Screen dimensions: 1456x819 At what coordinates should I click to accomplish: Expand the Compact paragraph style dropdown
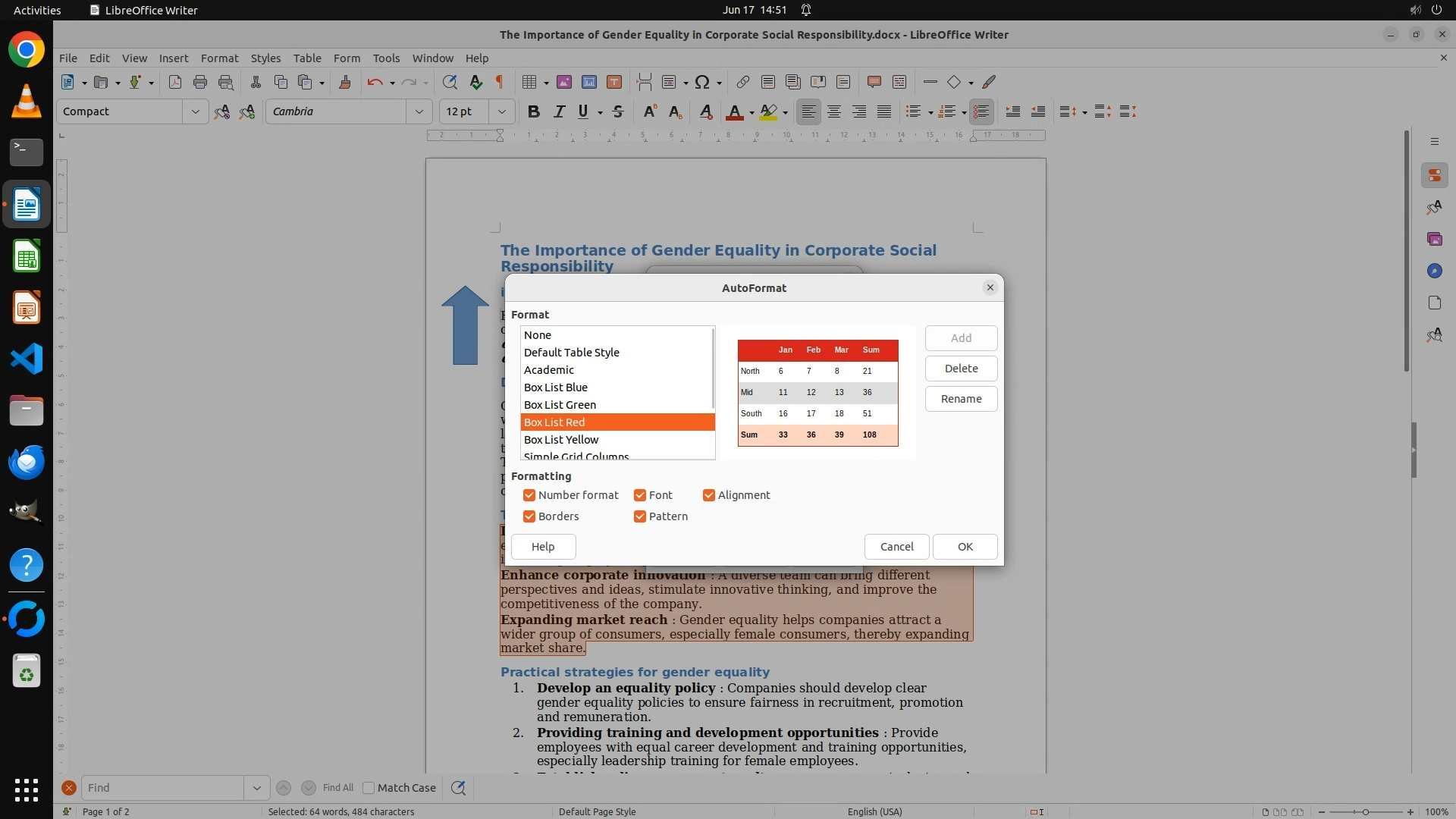(x=195, y=111)
